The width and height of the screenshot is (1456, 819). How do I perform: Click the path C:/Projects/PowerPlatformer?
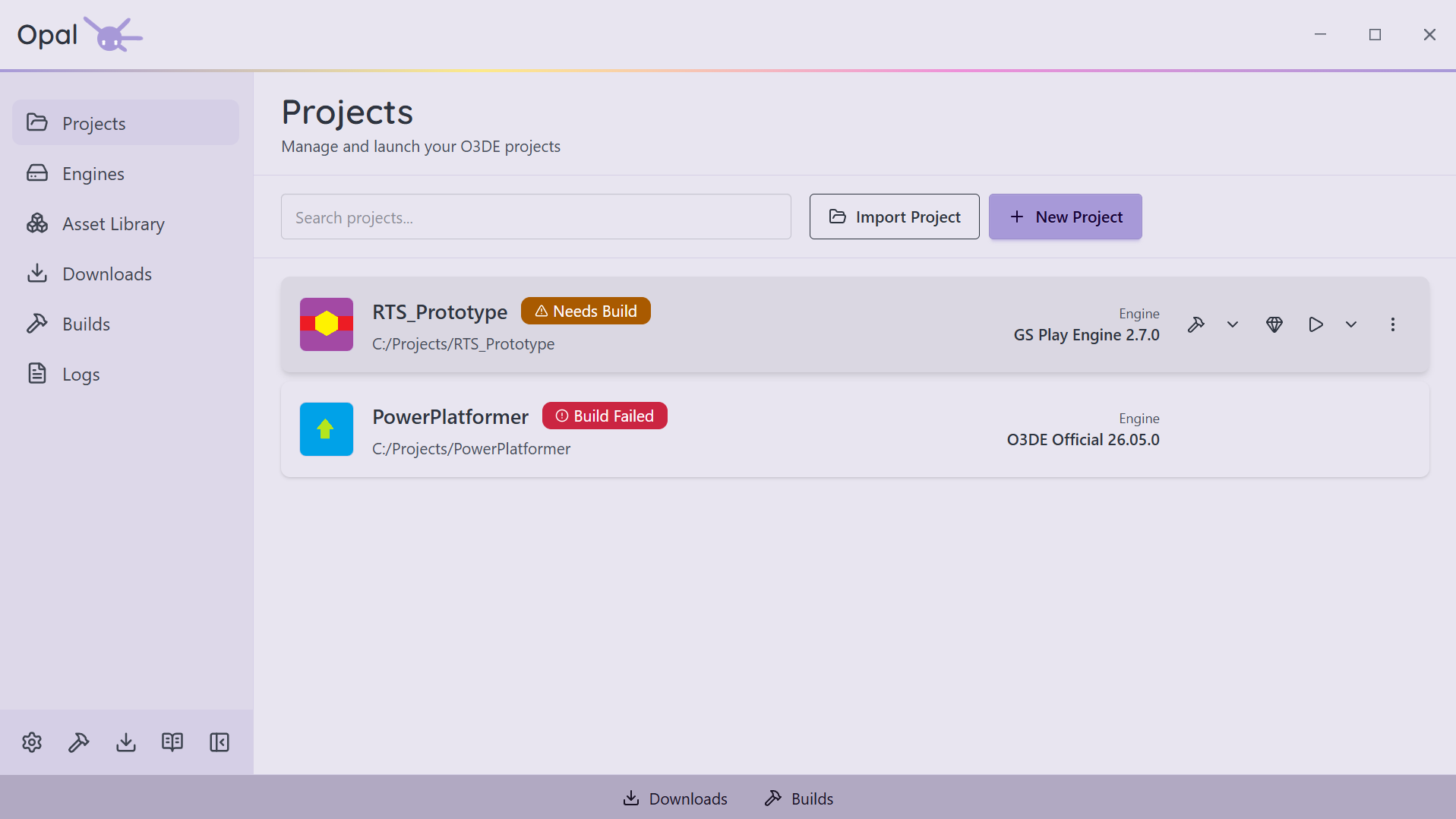[471, 449]
